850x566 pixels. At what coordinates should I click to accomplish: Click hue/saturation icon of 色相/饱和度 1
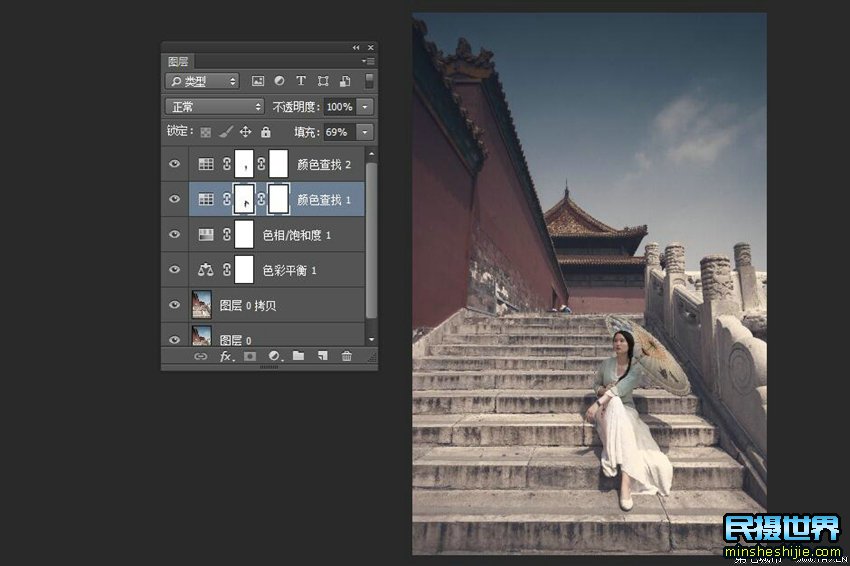pyautogui.click(x=206, y=234)
